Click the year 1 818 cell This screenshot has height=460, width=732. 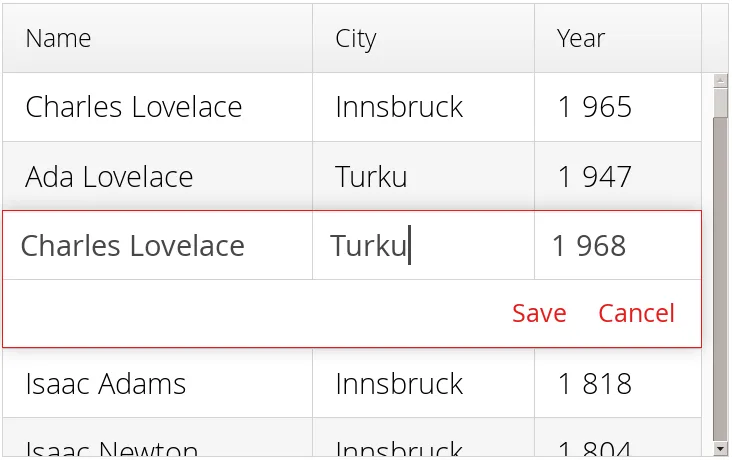click(x=617, y=383)
